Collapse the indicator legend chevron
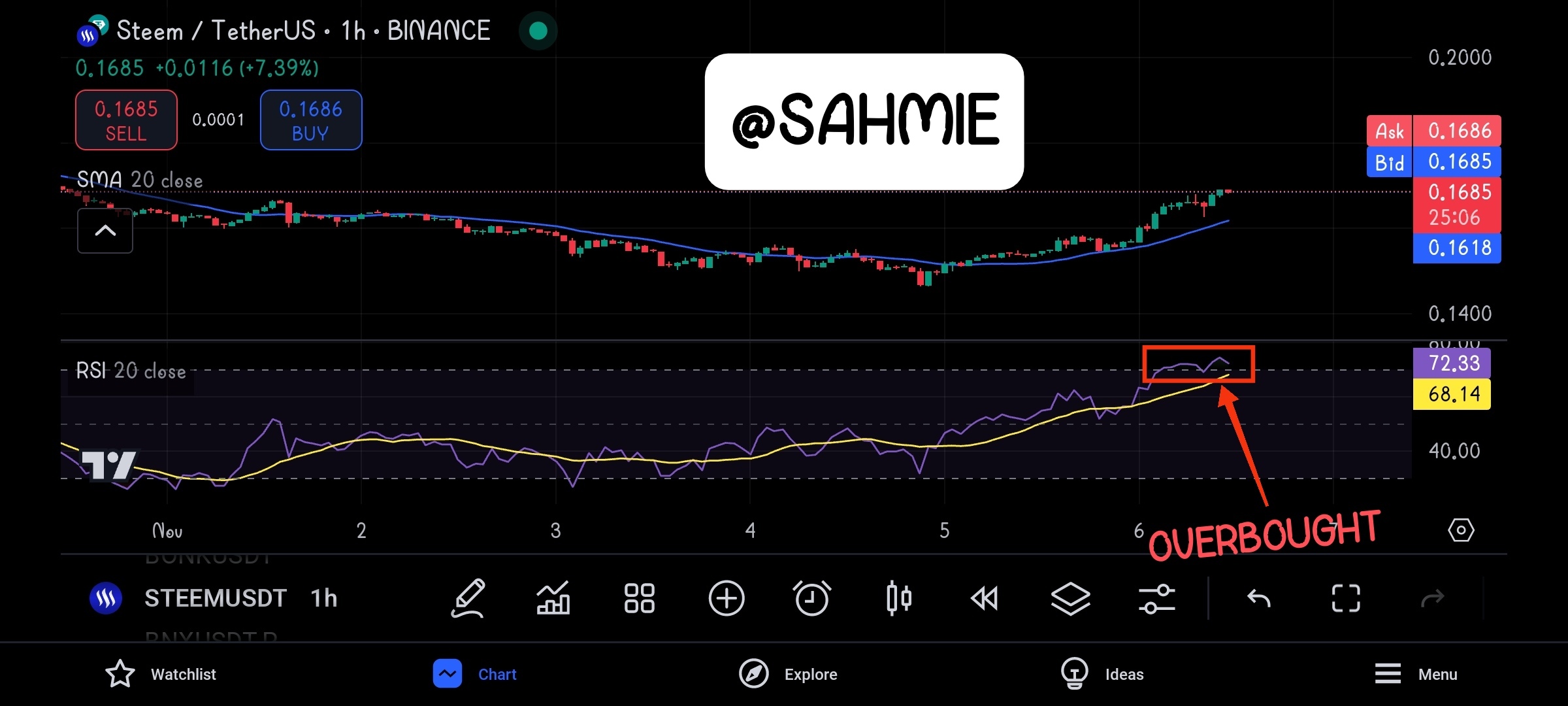The width and height of the screenshot is (1568, 706). 105,231
